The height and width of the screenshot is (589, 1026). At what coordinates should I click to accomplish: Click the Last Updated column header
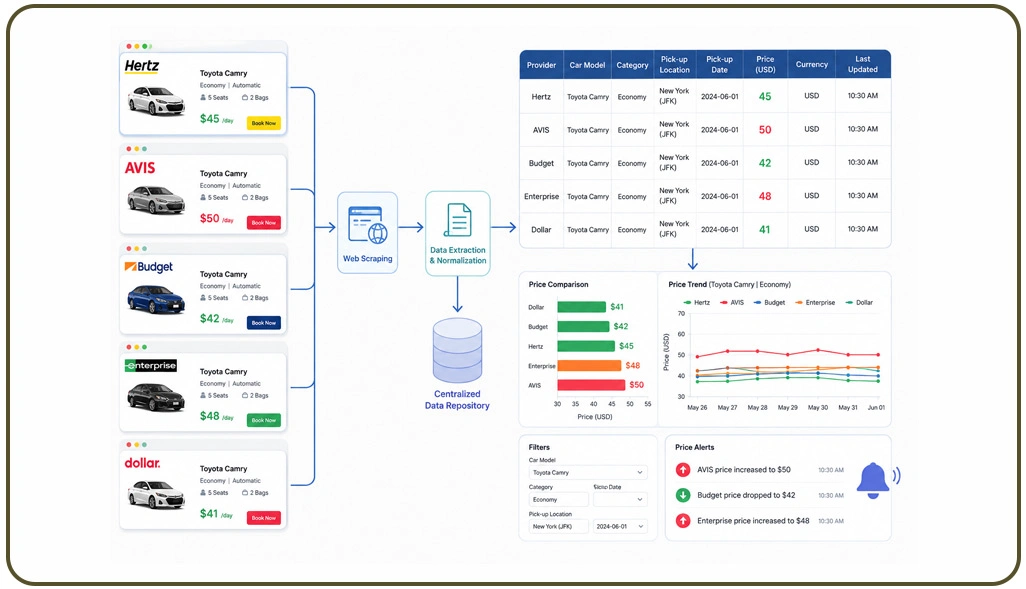862,65
